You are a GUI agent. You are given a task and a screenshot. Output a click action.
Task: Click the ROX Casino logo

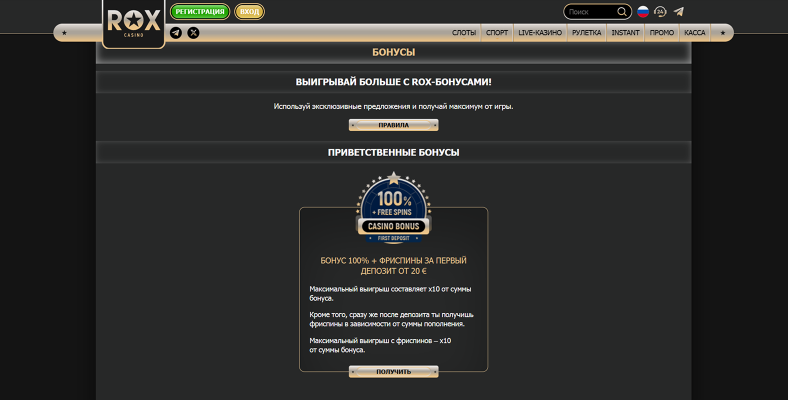pyautogui.click(x=134, y=23)
